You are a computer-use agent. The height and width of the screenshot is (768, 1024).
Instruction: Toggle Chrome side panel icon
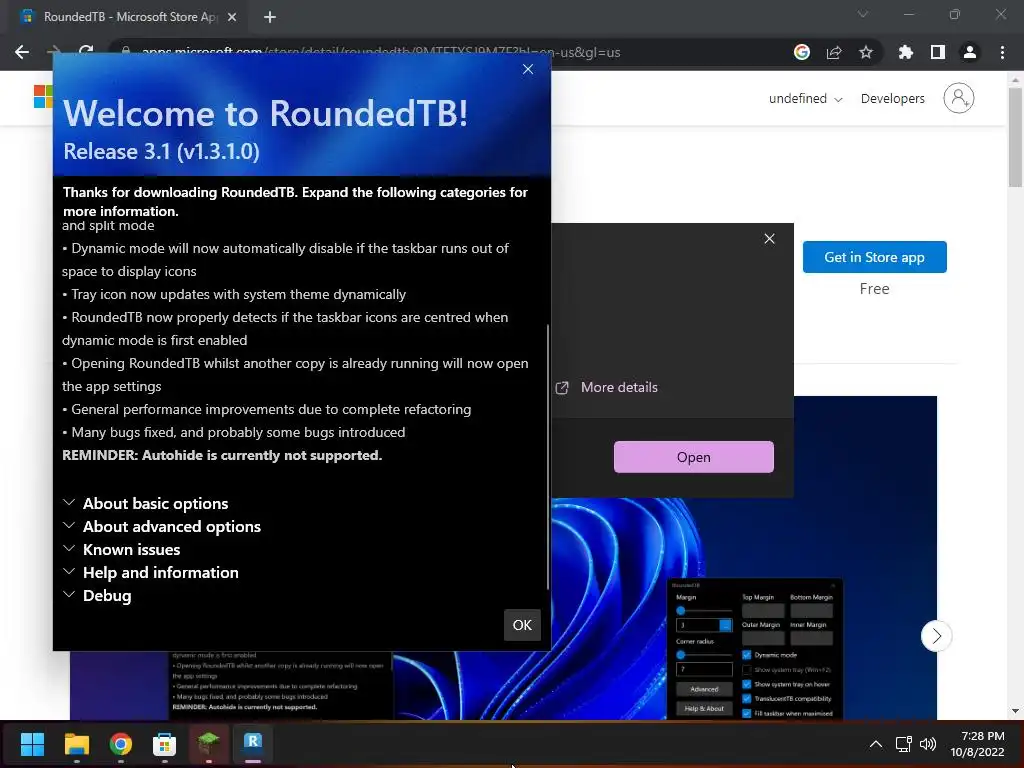click(938, 52)
